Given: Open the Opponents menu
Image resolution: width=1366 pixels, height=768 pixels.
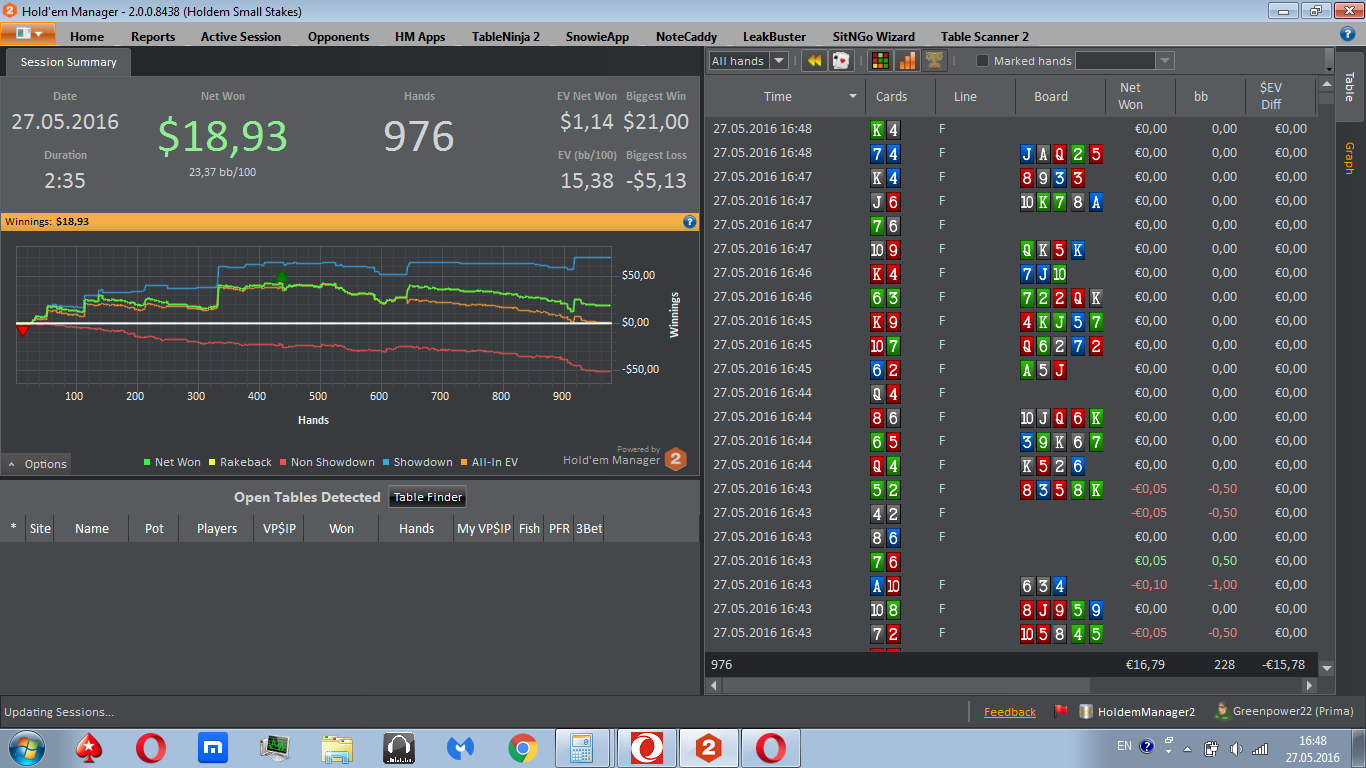Looking at the screenshot, I should 338,36.
